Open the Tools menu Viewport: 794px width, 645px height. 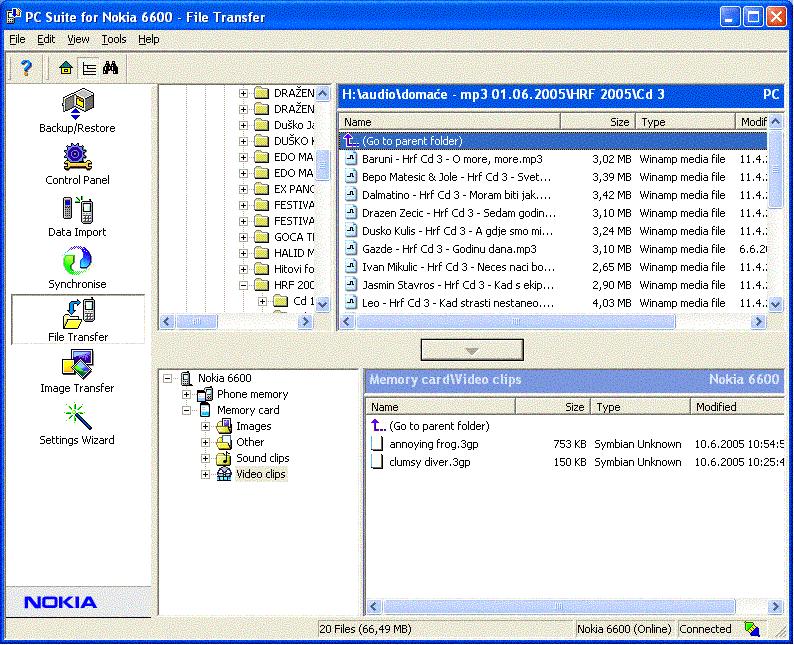pos(114,39)
